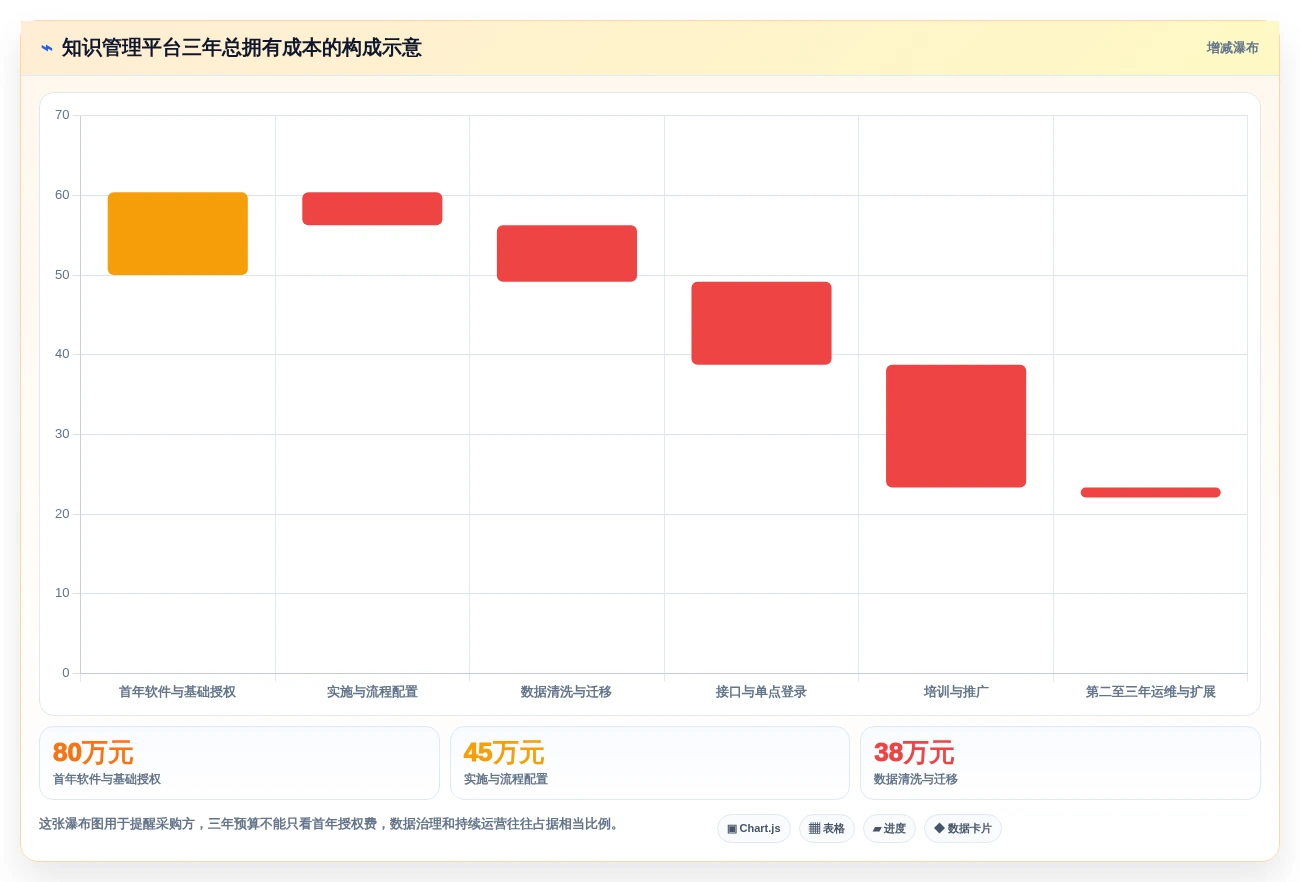Click the x-axis label 接口与单点登录

click(x=761, y=692)
